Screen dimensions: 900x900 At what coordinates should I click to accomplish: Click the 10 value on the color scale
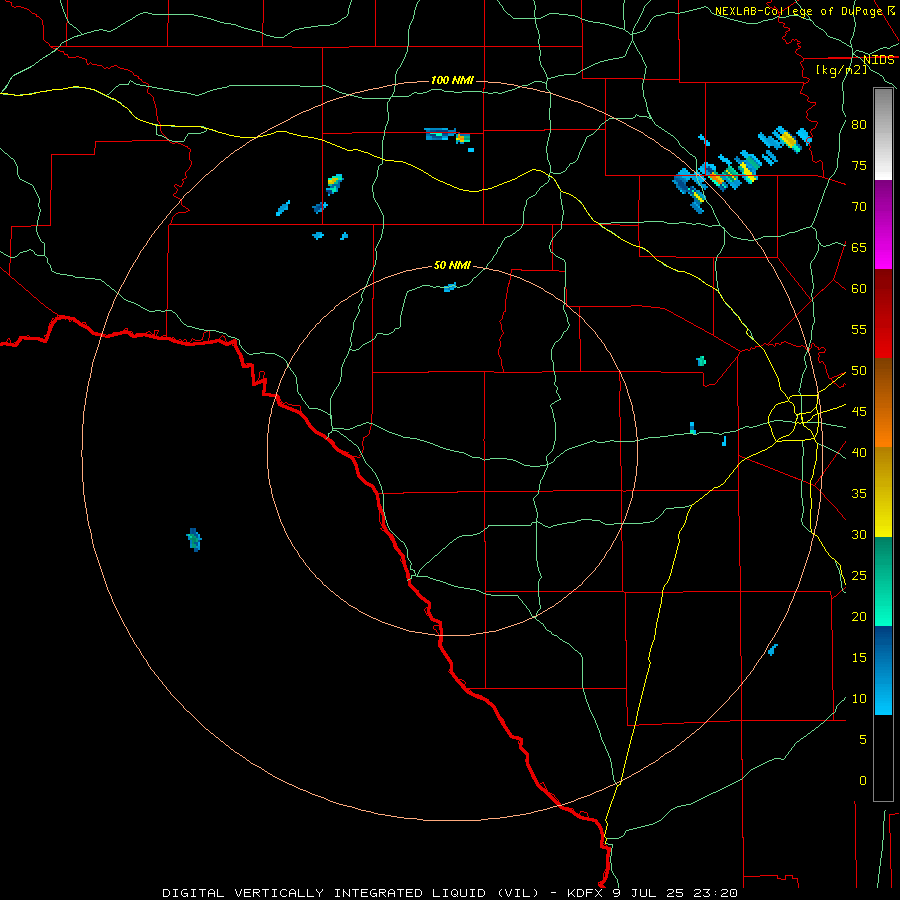tap(859, 699)
